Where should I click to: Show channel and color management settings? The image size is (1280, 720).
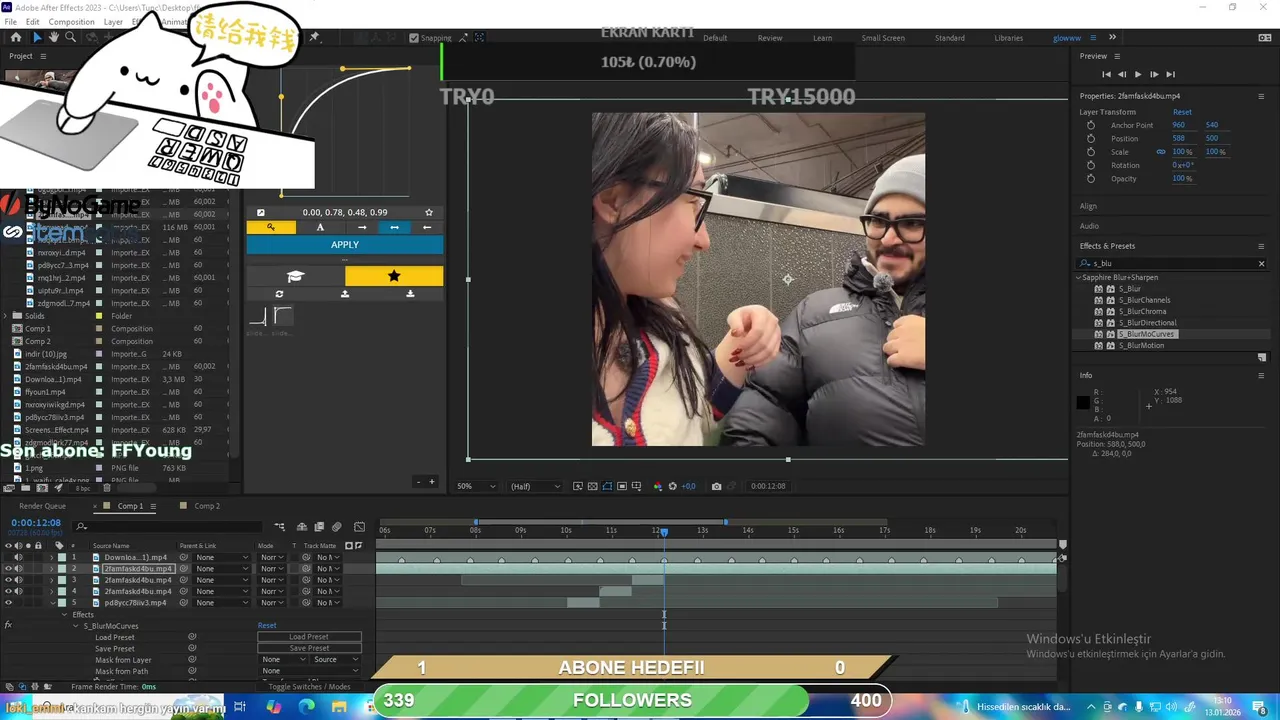(657, 486)
